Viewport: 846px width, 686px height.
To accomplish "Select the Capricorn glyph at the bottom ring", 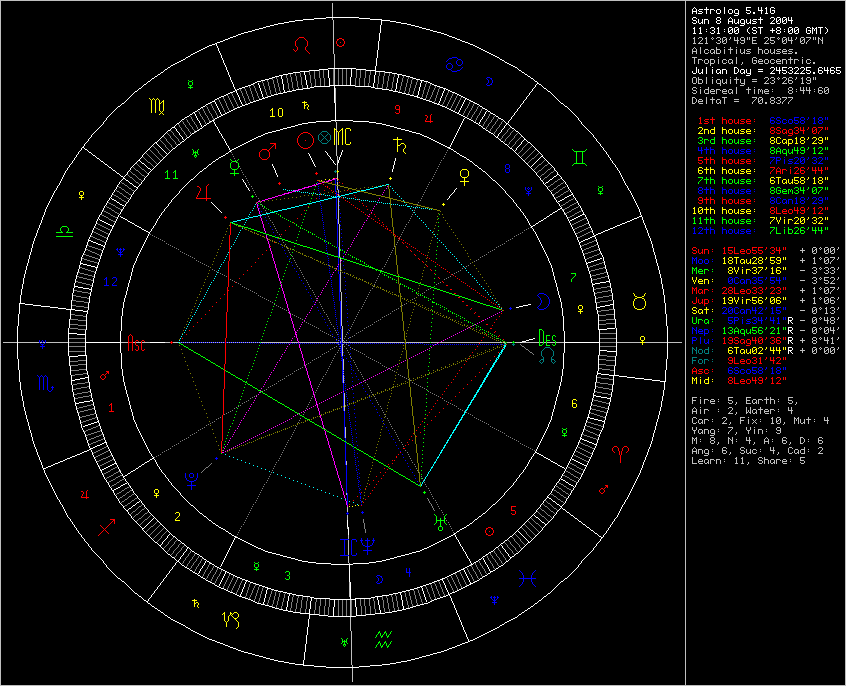I will pyautogui.click(x=231, y=620).
